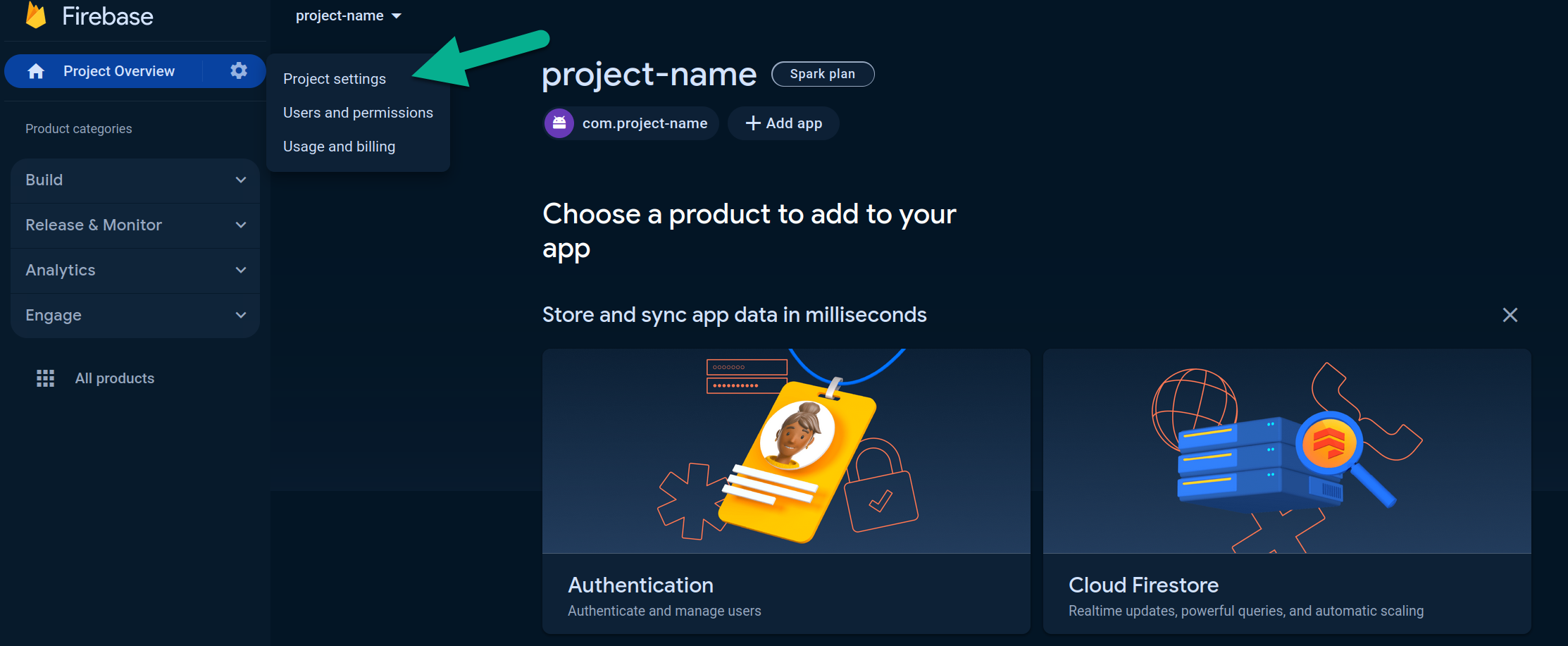Dismiss the Store and sync banner
Viewport: 1568px width, 646px height.
[1510, 315]
